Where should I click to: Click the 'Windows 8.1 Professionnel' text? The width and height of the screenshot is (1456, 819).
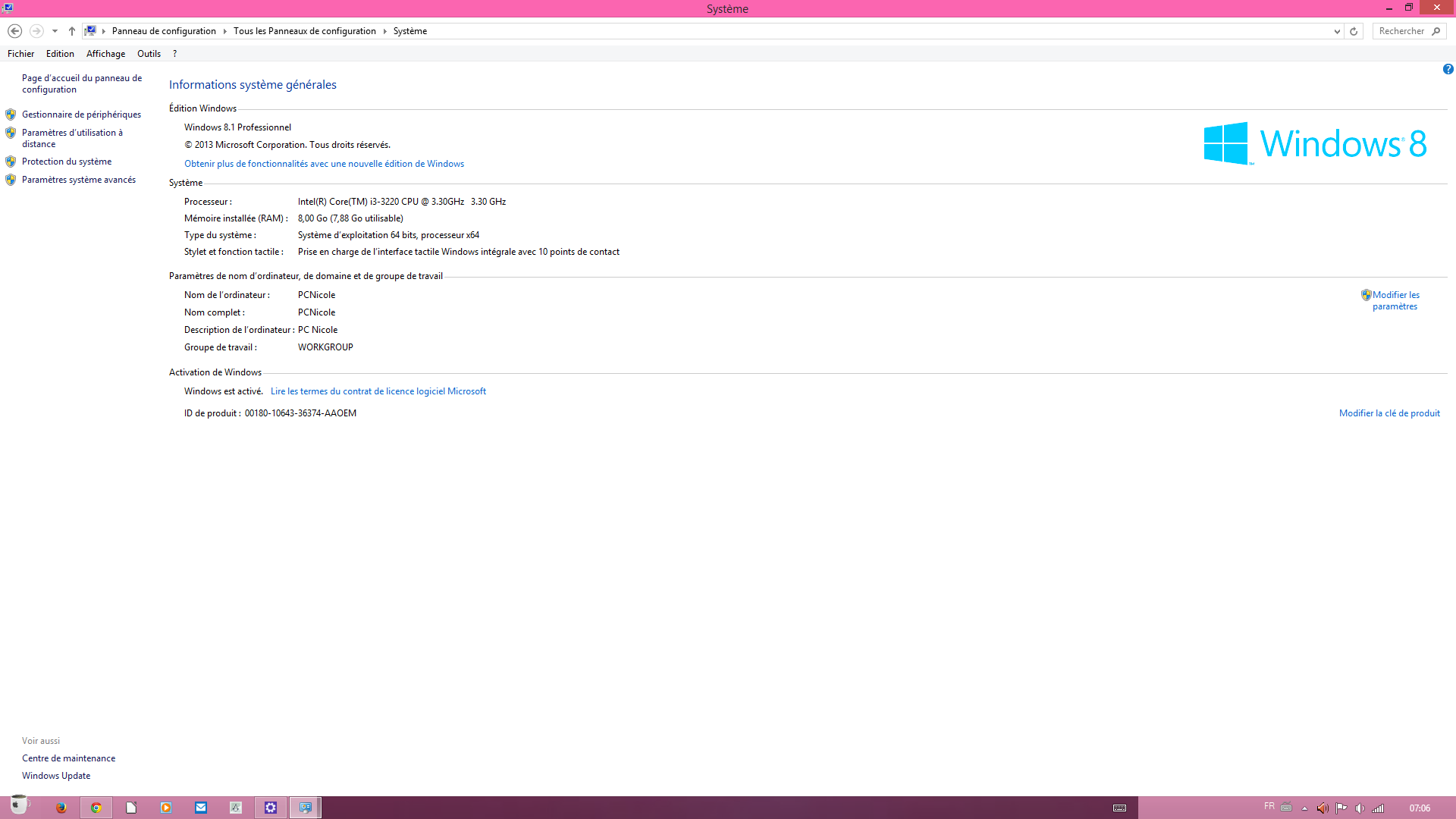237,127
